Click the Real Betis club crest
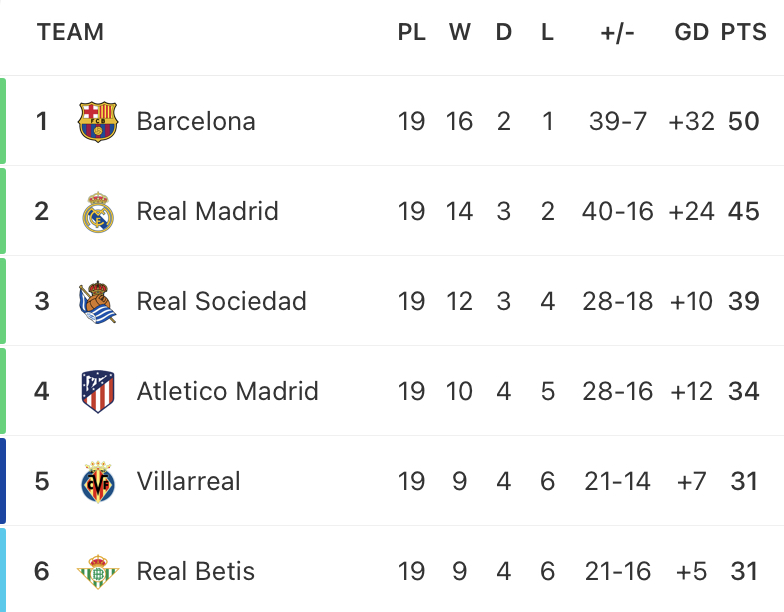784x612 pixels. coord(98,572)
